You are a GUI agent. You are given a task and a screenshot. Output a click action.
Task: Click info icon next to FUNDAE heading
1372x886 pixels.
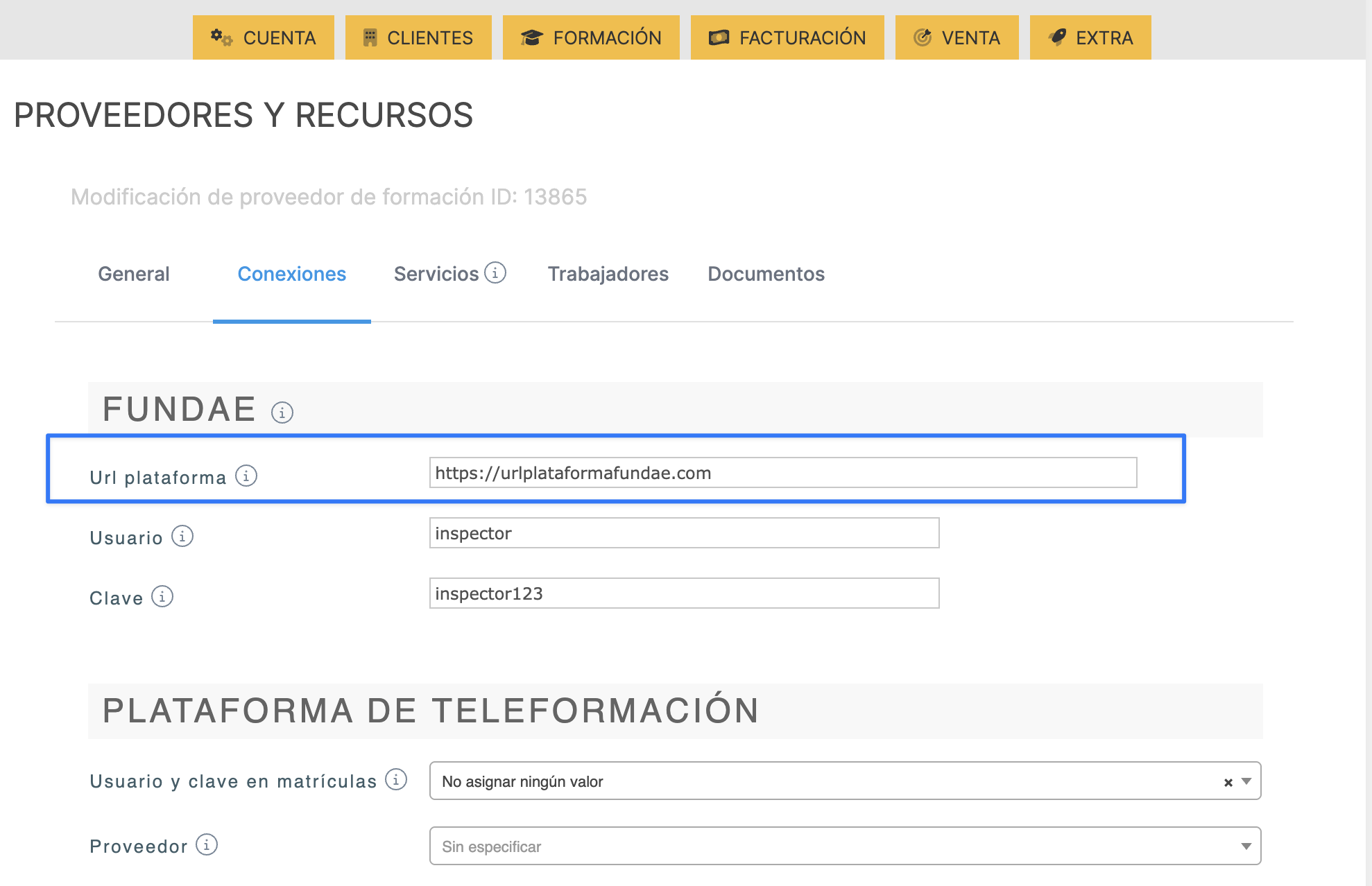(282, 412)
